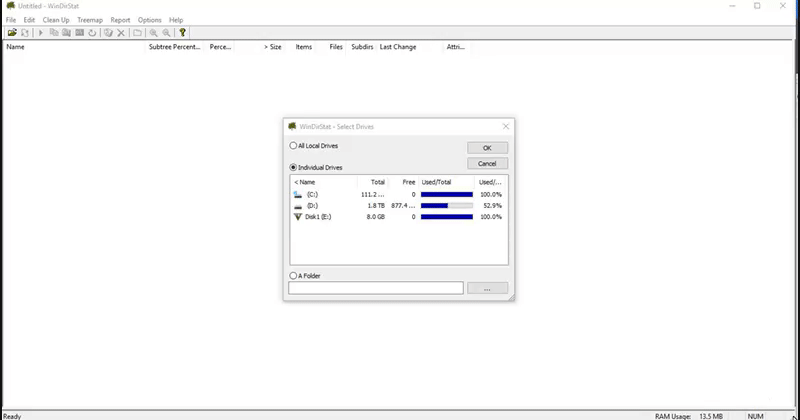
Task: Click the folder browse '...' button
Action: tap(487, 288)
